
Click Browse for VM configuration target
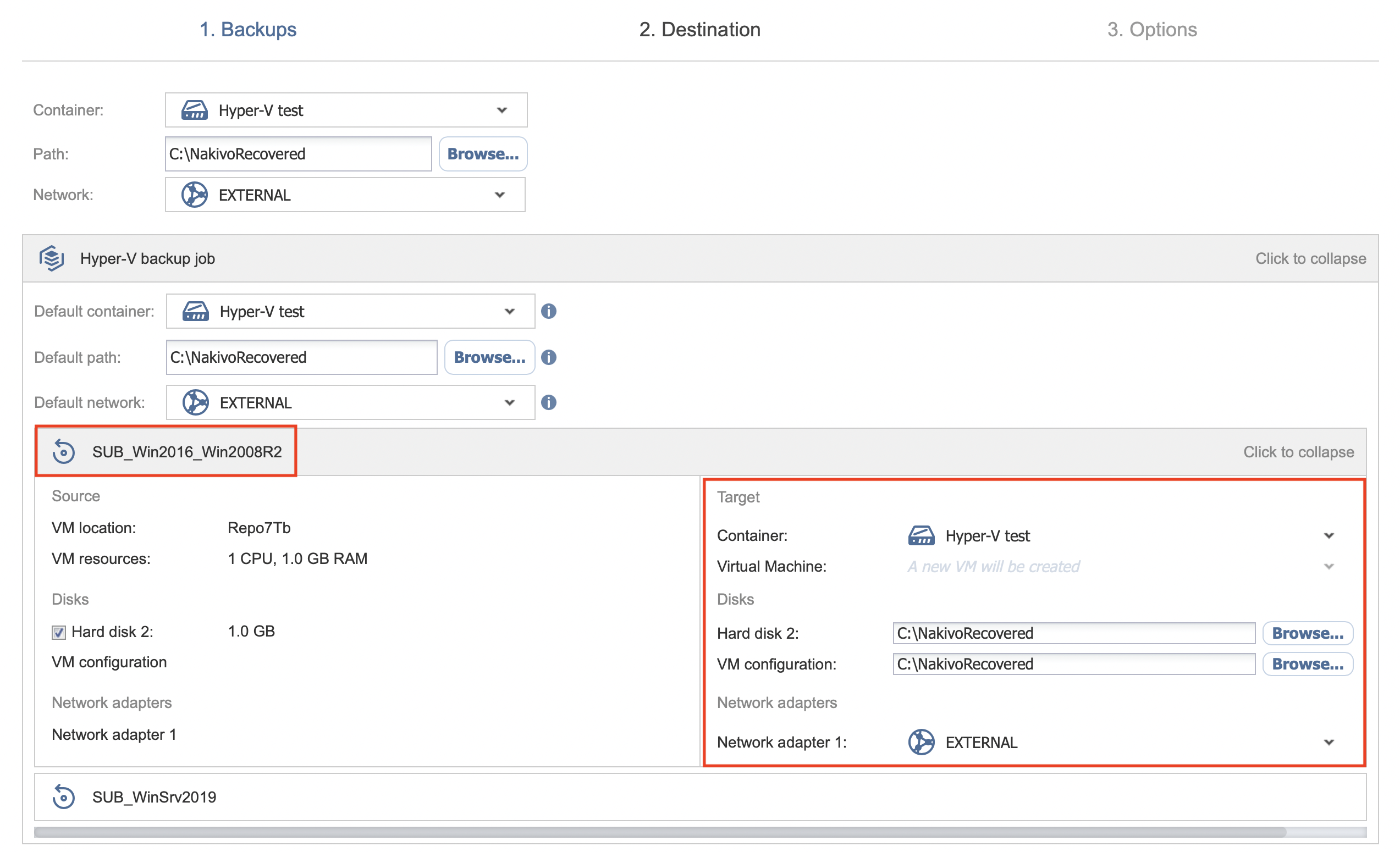click(1307, 664)
